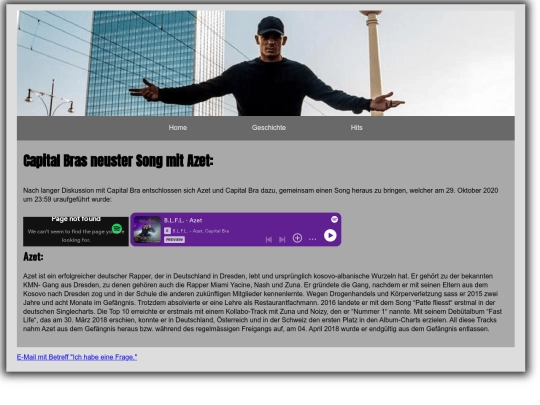Open the Home navigation link
540x405 pixels.
(x=178, y=128)
